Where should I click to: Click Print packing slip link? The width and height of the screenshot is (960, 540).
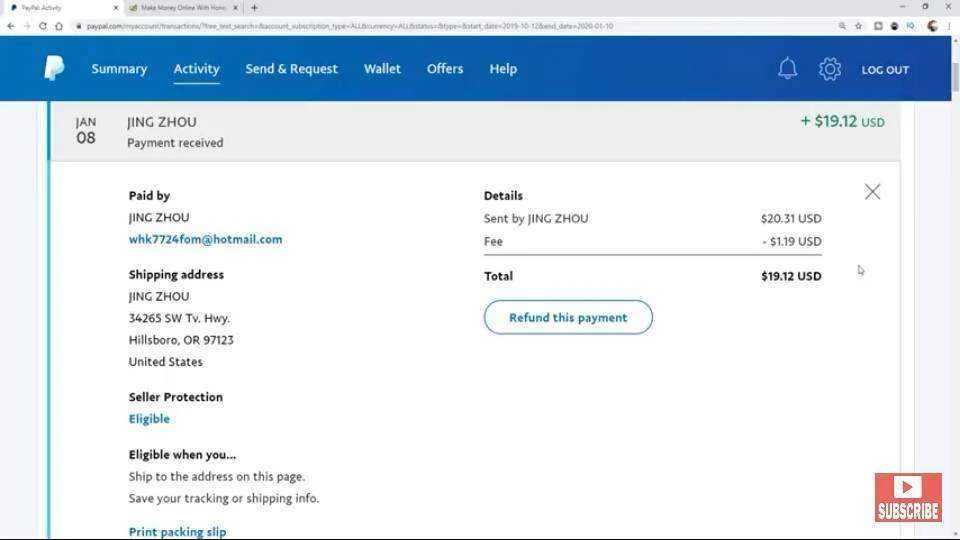177,531
